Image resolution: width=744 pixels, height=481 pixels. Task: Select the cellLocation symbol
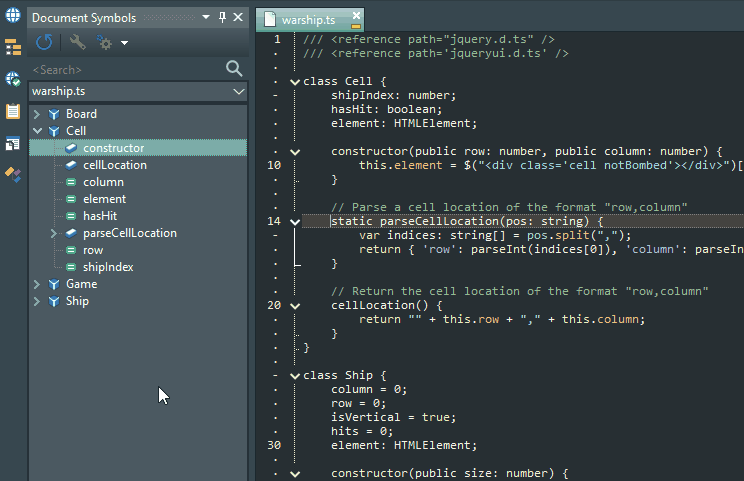click(x=114, y=165)
